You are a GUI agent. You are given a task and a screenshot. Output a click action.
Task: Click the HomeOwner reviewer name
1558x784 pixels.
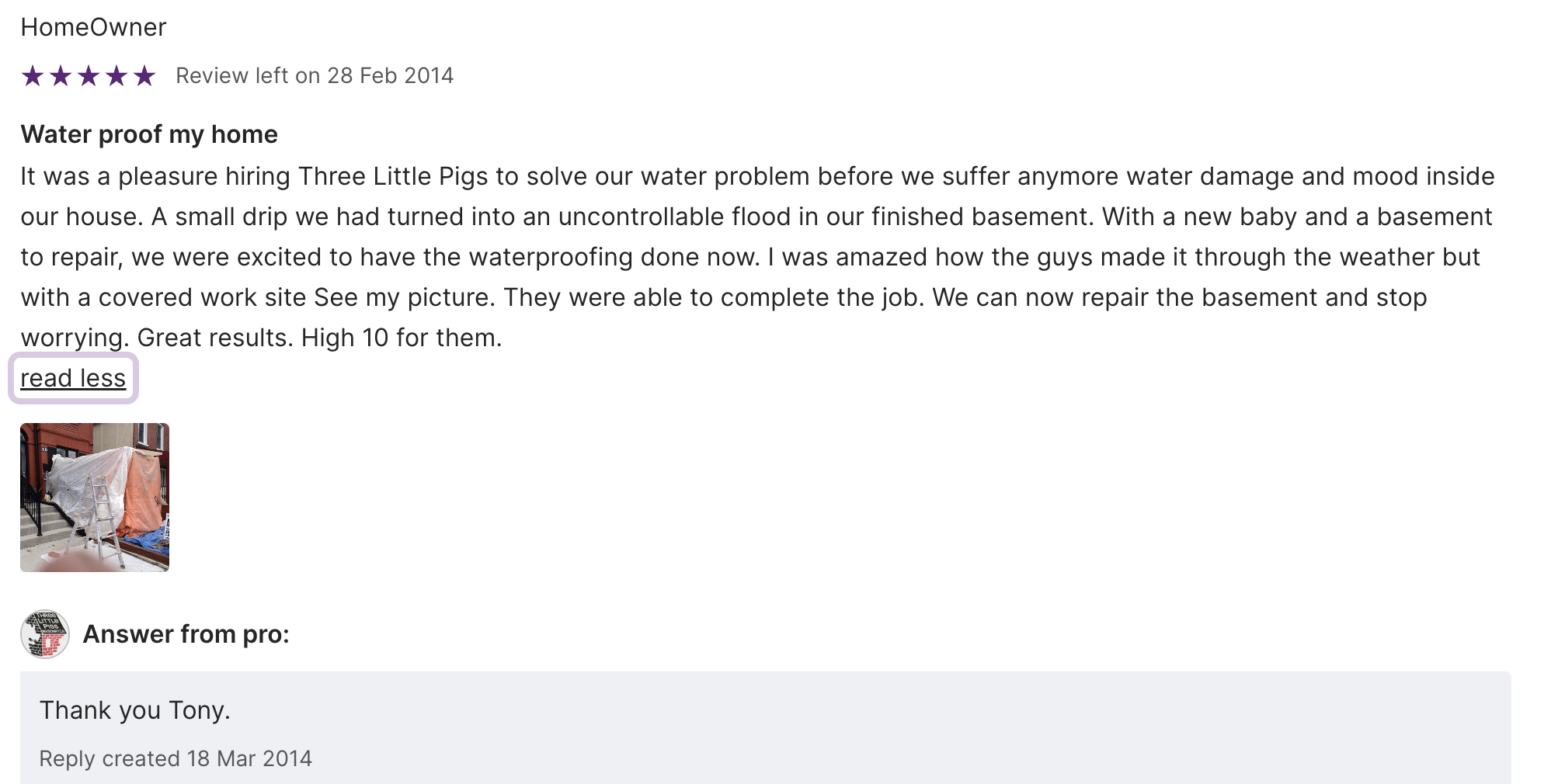coord(93,28)
